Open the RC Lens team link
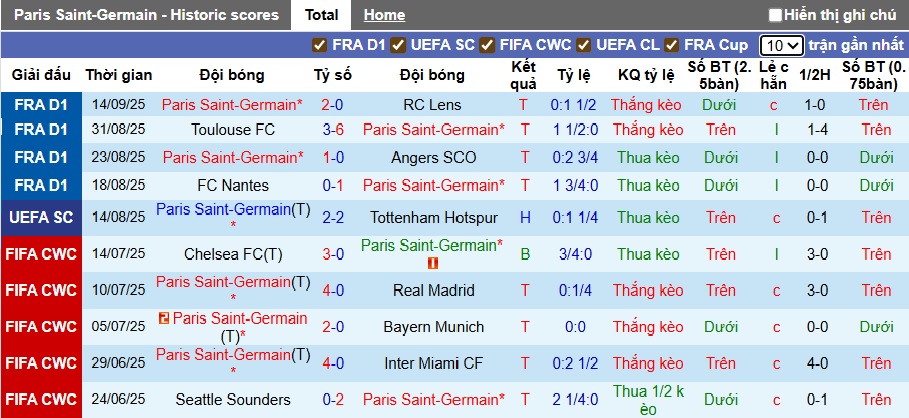The width and height of the screenshot is (909, 418). [x=432, y=105]
